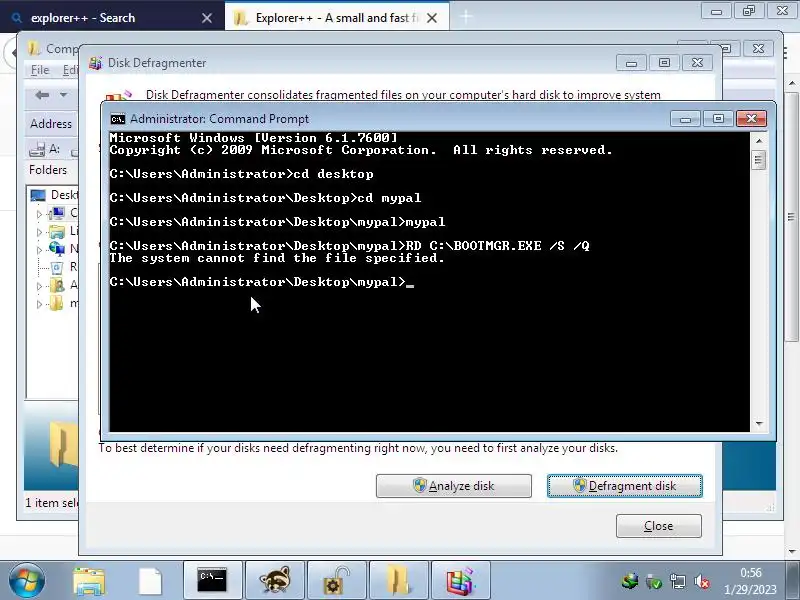Click the Disk Defragmenter title bar icon

coord(95,63)
